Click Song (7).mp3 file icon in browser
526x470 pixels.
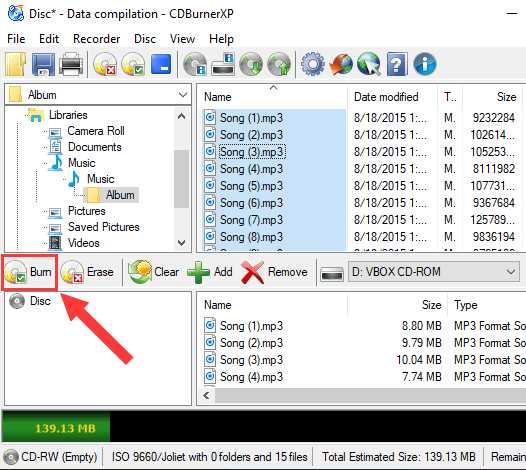pos(210,219)
